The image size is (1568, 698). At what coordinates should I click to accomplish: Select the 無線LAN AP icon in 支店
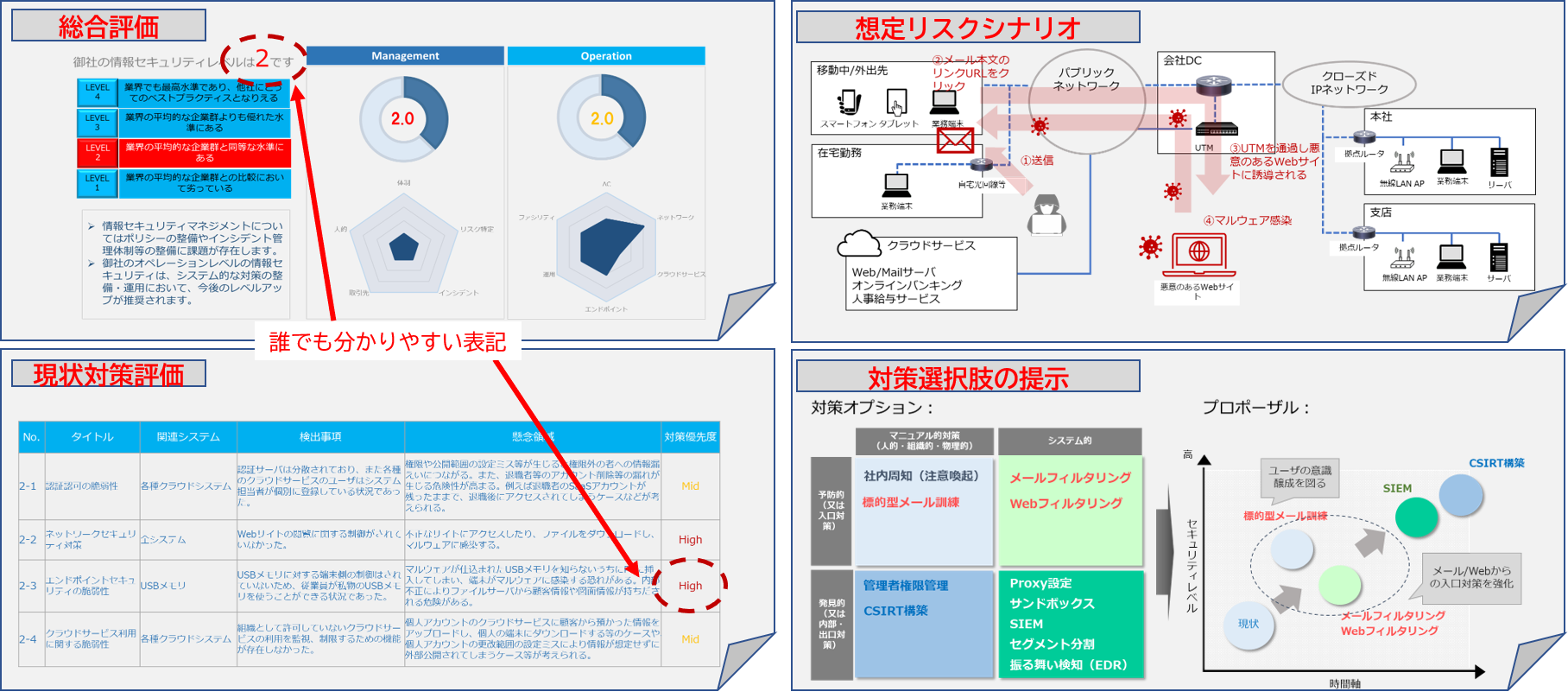1403,257
